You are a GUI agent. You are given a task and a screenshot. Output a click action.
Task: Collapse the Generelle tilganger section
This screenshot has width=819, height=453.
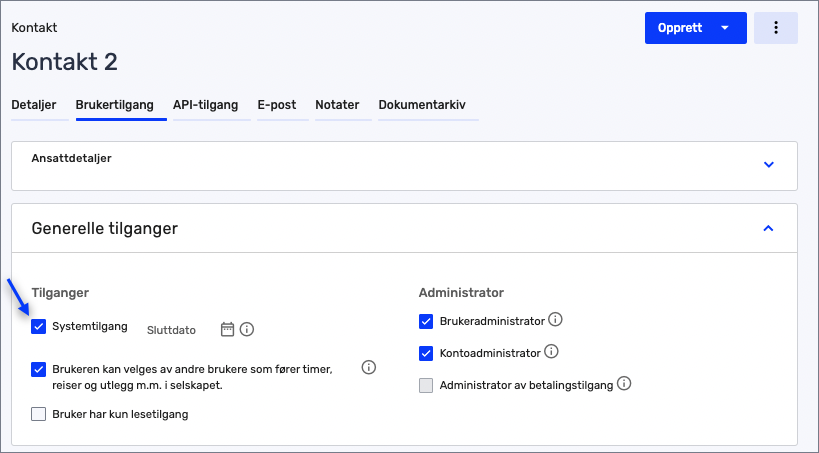(768, 228)
